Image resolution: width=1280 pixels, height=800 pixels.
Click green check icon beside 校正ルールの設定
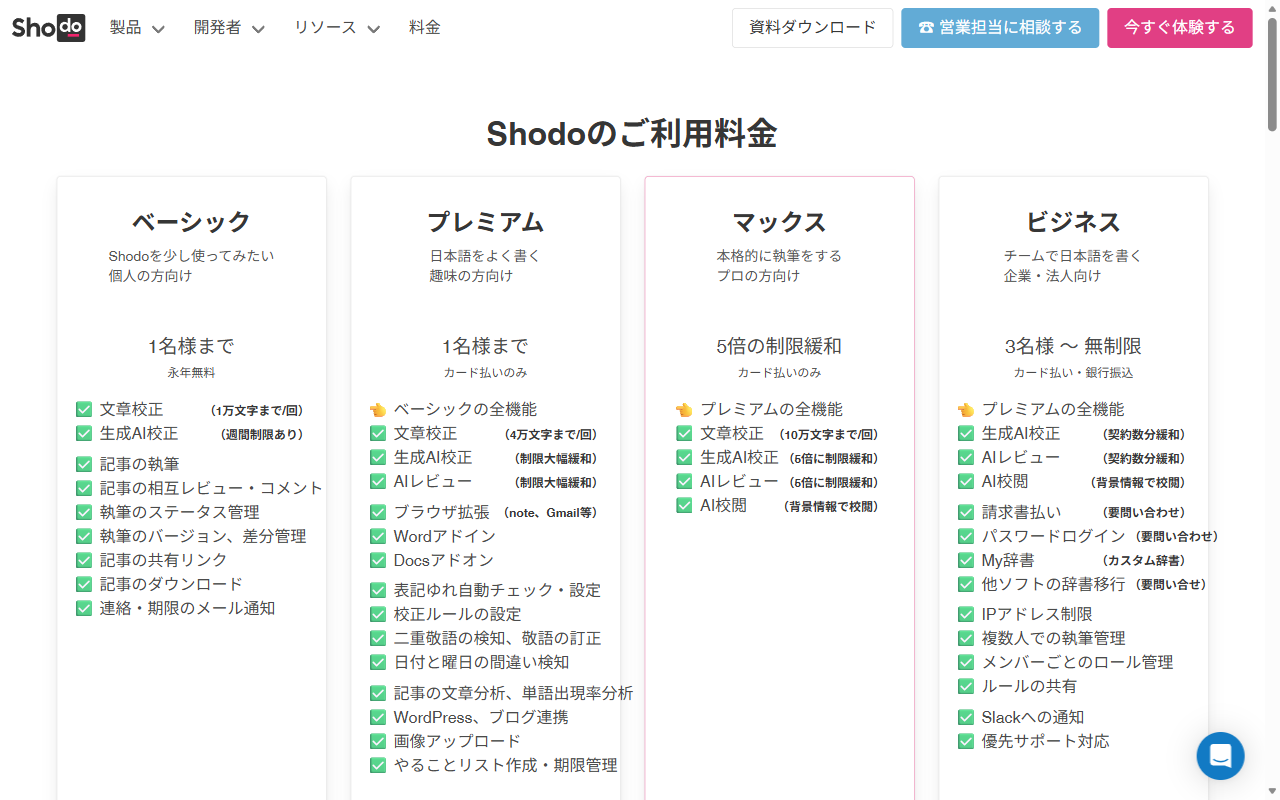378,614
